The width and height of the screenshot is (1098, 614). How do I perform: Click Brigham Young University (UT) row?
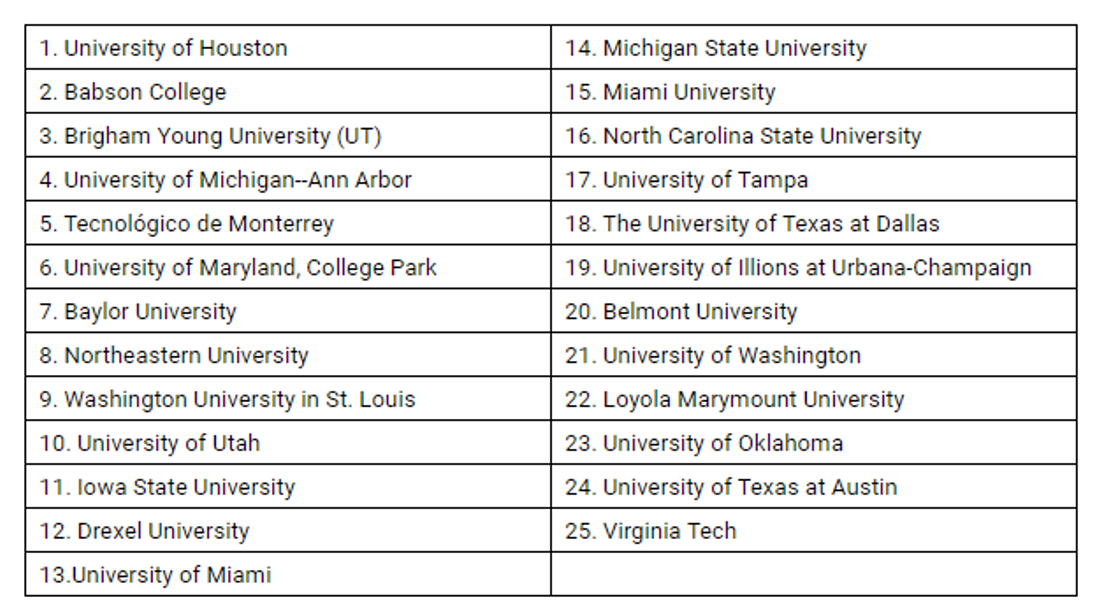tap(210, 136)
